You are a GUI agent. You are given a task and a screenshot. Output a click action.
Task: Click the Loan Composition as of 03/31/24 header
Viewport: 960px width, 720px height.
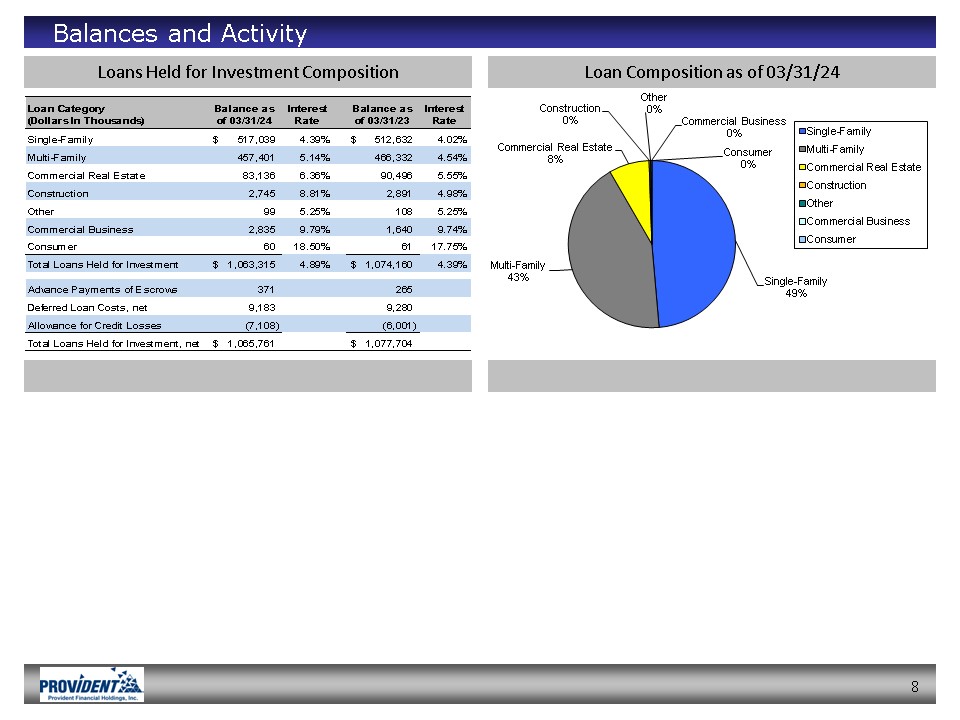[x=711, y=72]
